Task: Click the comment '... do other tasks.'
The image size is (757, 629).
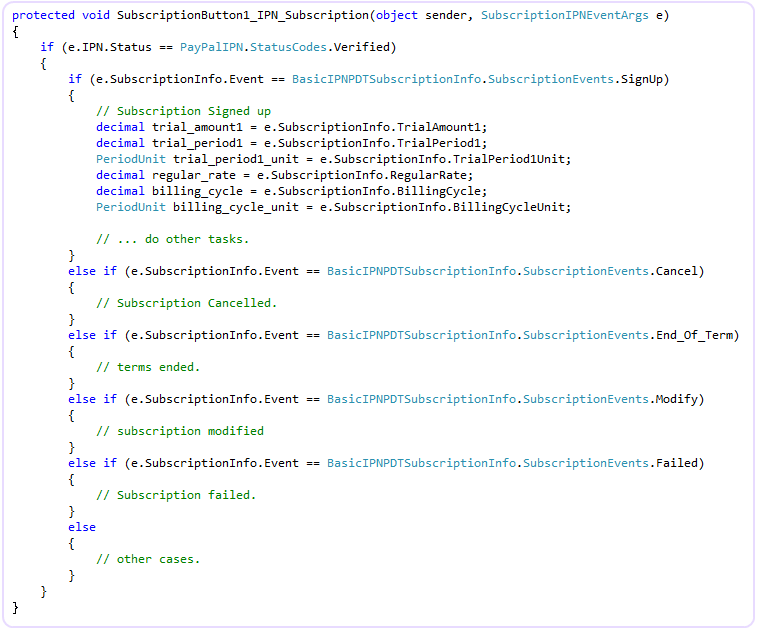Action: [172, 239]
